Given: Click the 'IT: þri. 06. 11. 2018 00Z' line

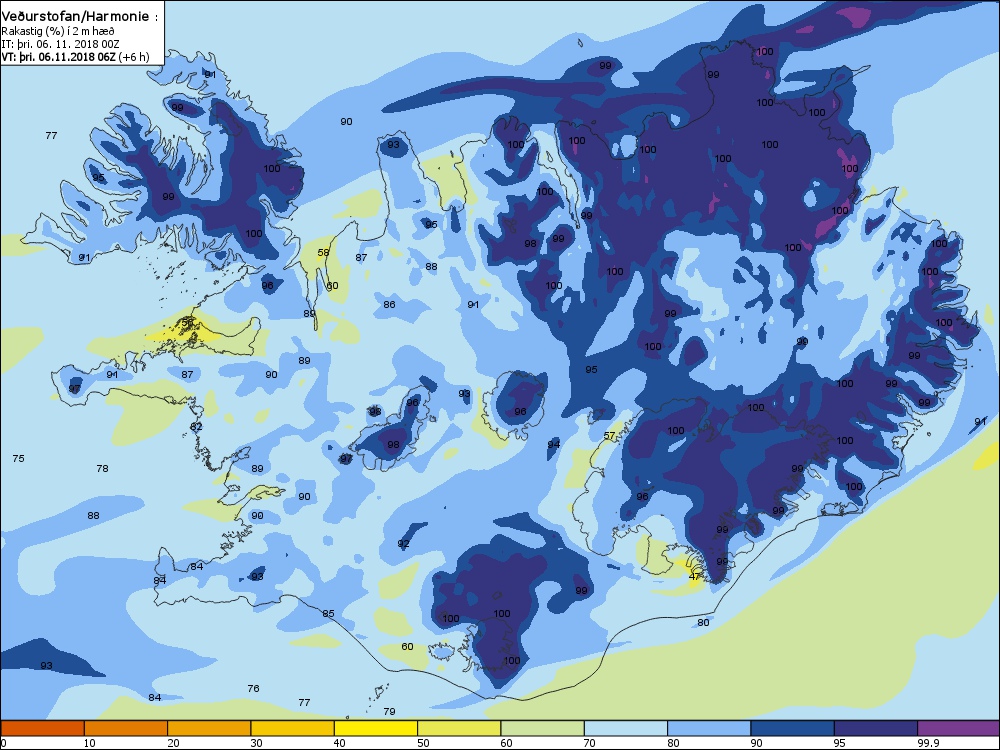Looking at the screenshot, I should (61, 44).
